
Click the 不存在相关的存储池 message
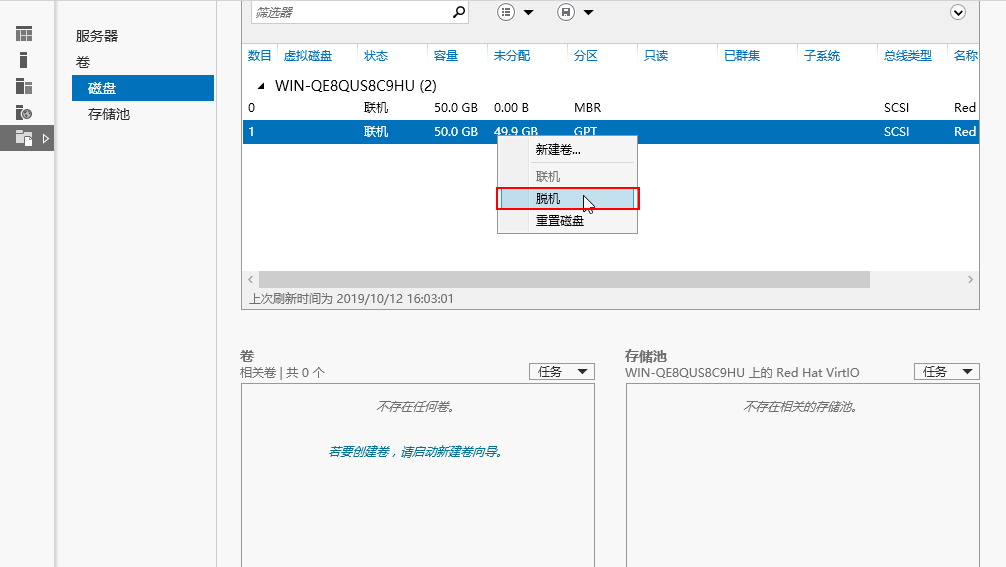coord(801,407)
